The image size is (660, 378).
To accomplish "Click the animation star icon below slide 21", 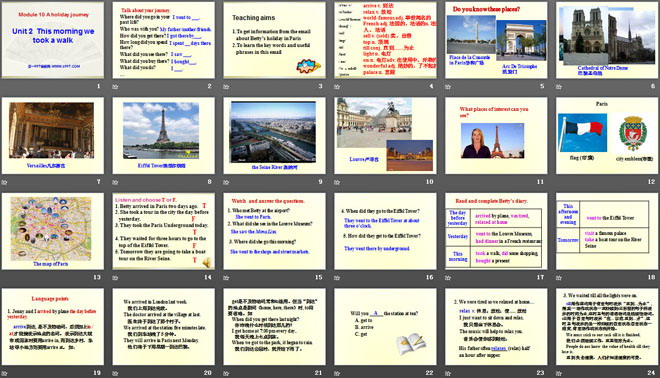I will click(x=226, y=373).
